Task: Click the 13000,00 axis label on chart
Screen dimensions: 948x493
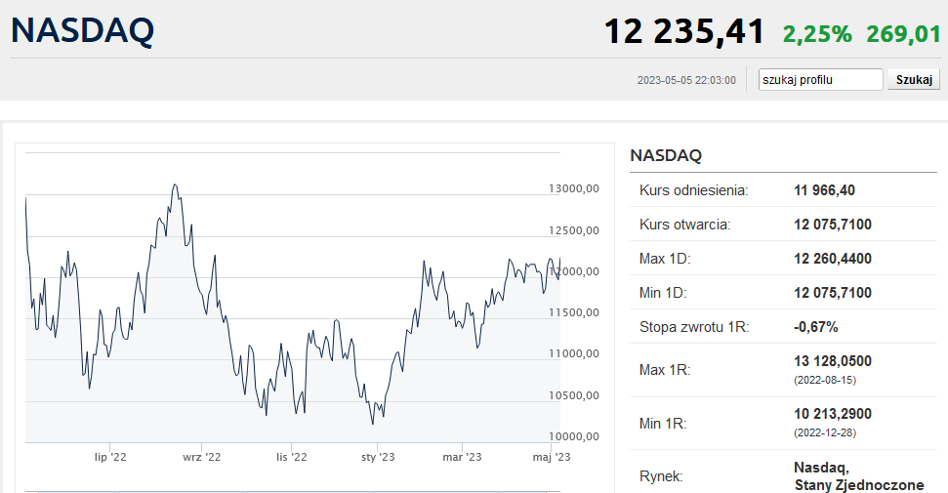Action: 574,189
